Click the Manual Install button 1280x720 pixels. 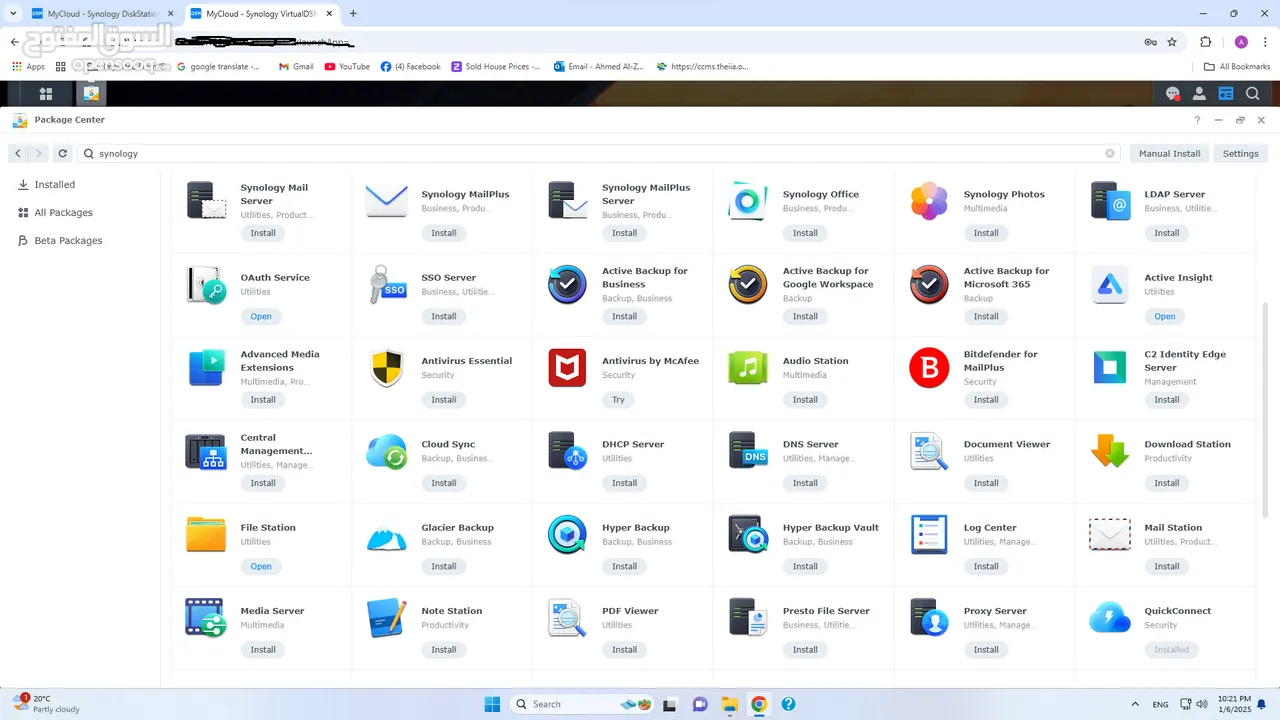tap(1169, 153)
